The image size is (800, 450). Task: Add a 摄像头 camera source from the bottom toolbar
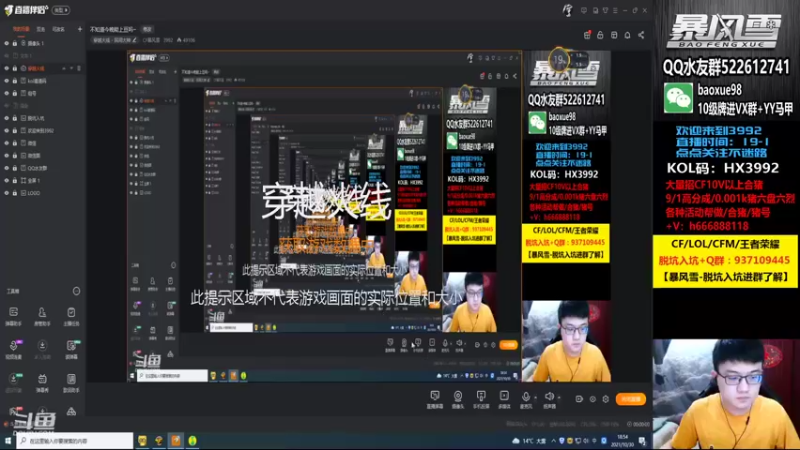(x=458, y=399)
